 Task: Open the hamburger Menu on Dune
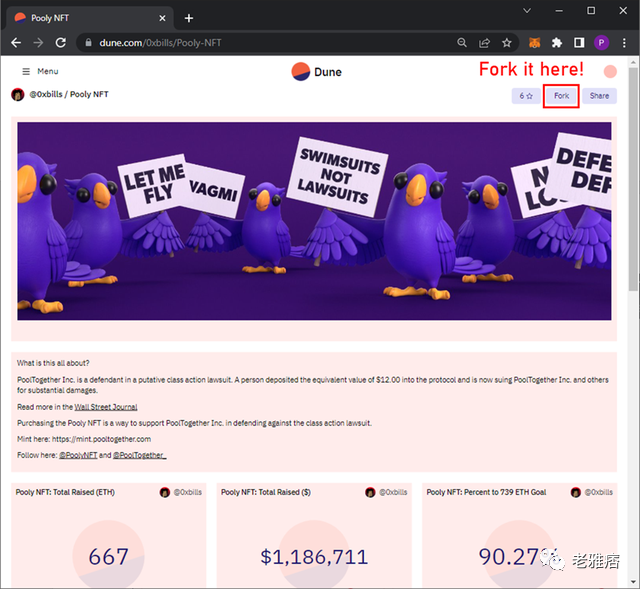pyautogui.click(x=40, y=71)
